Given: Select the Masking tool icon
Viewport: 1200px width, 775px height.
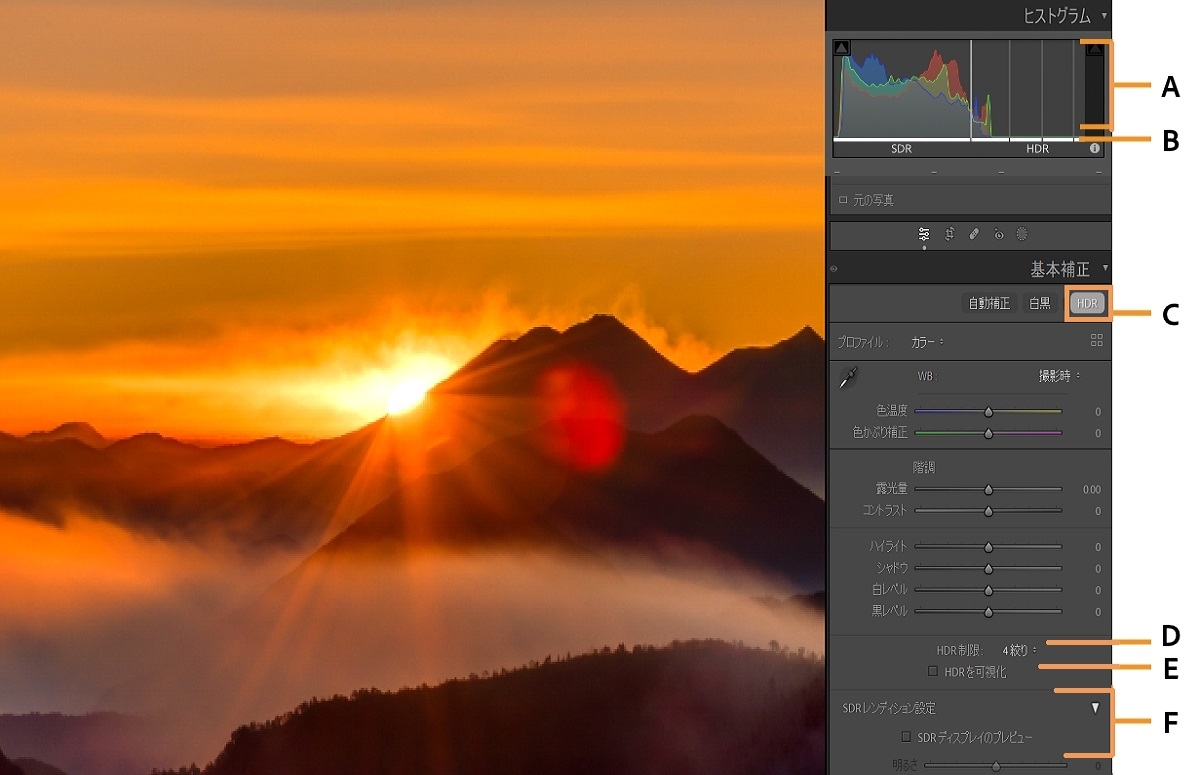Looking at the screenshot, I should tap(1022, 234).
